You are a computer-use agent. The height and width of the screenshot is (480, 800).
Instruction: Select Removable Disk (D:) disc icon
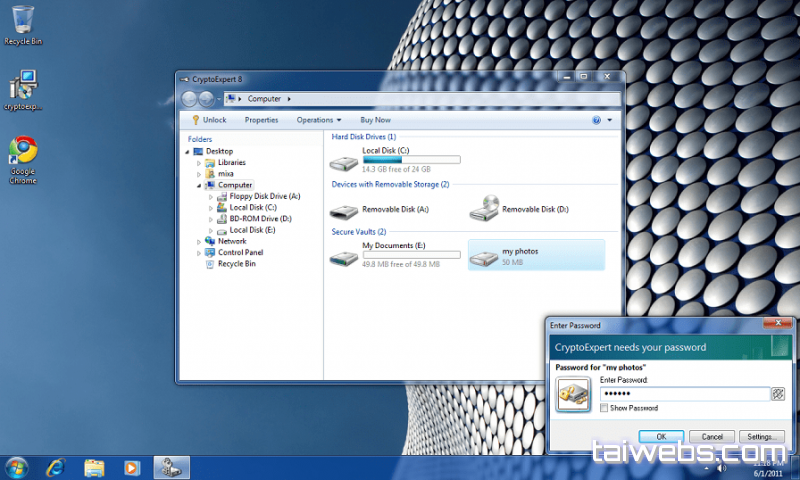483,209
